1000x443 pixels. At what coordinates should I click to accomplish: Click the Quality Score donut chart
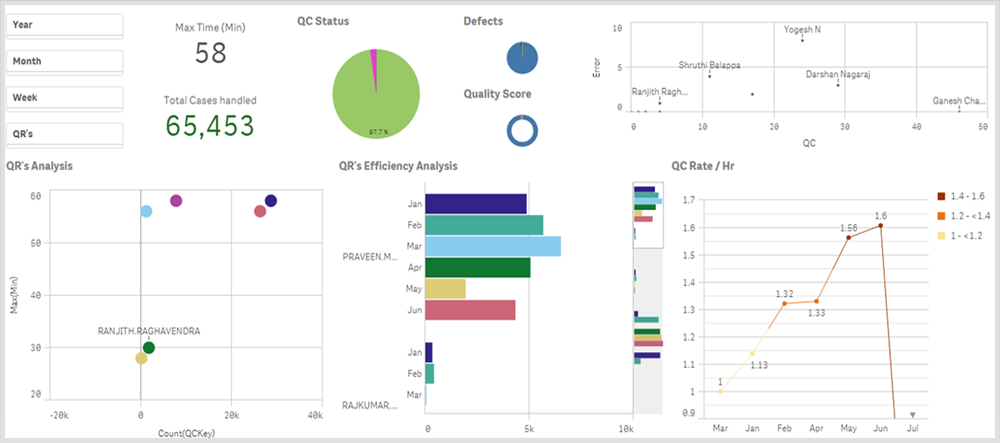click(x=523, y=131)
